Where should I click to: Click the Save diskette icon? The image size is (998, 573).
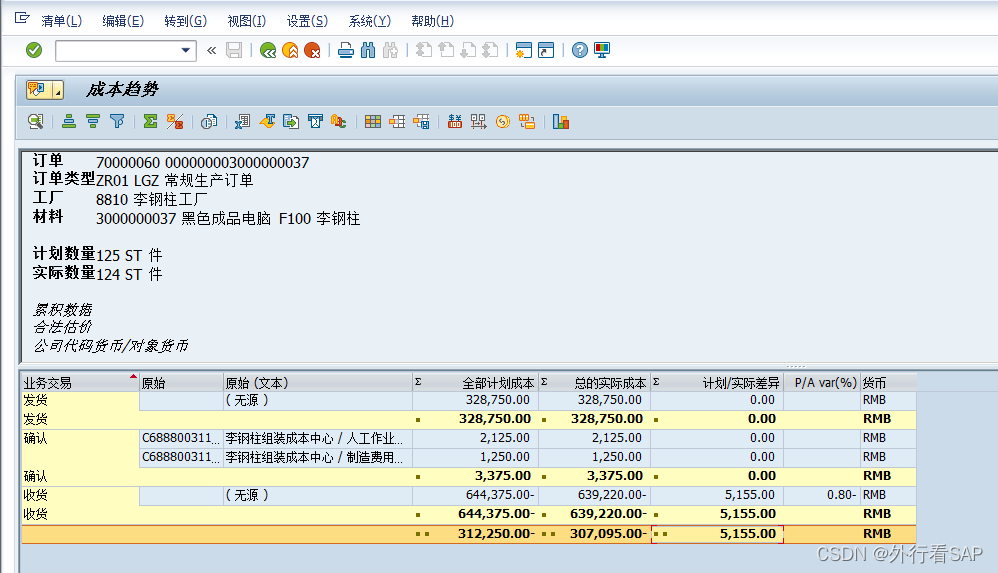234,50
